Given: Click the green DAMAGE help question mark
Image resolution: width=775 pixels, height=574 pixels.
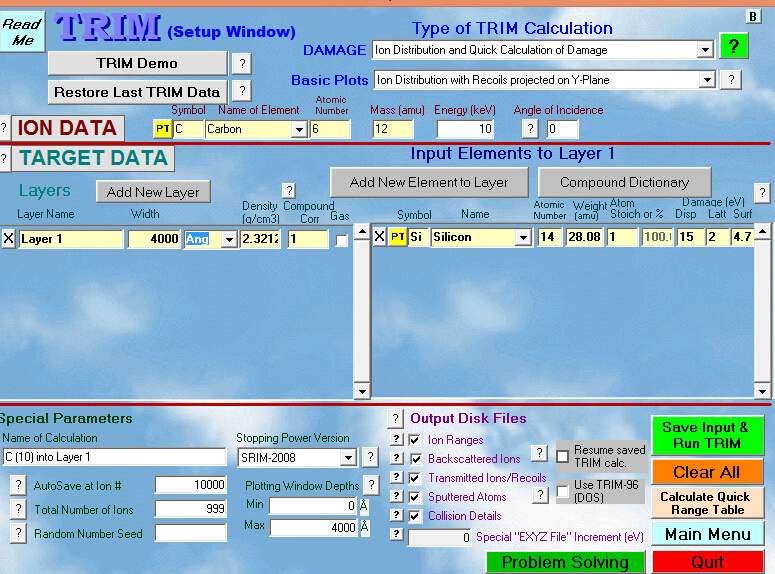Looking at the screenshot, I should [x=733, y=46].
